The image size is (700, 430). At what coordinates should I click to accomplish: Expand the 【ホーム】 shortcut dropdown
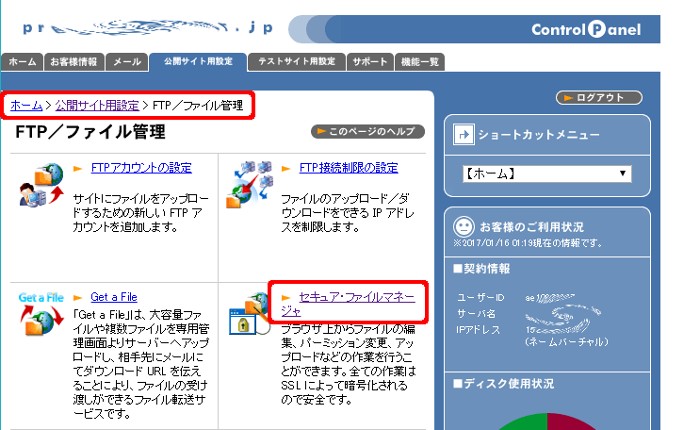coord(547,173)
